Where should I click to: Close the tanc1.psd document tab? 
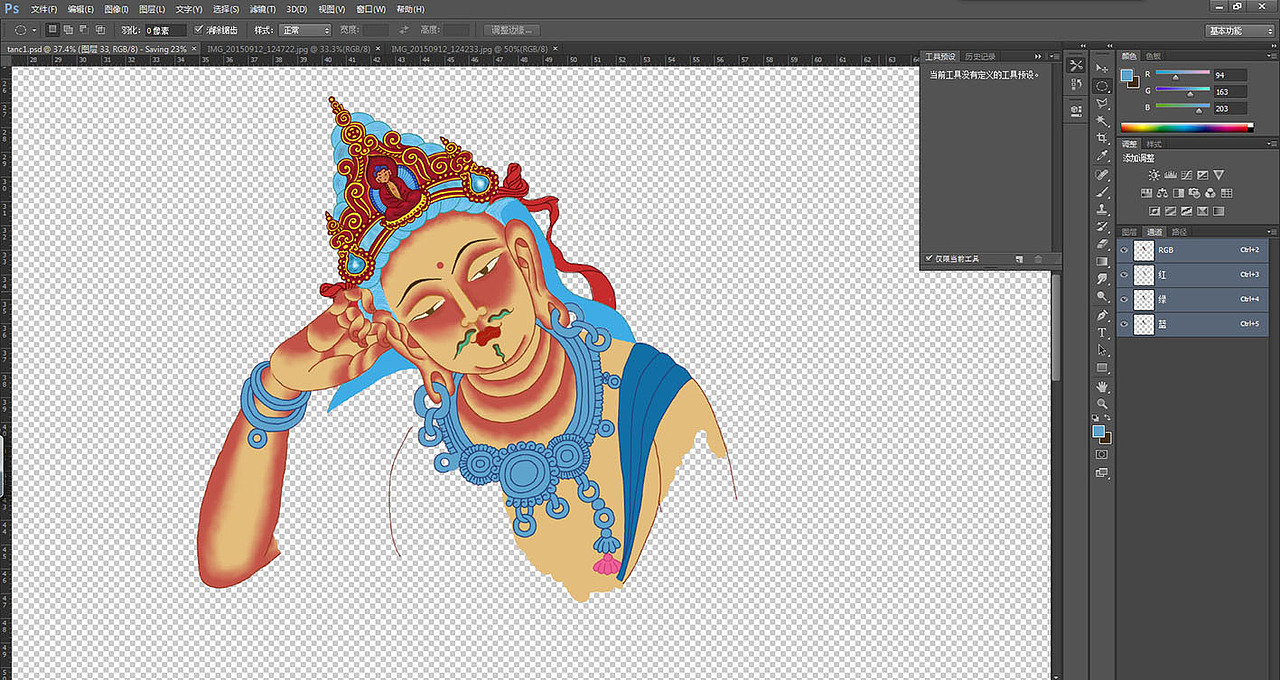tap(194, 49)
